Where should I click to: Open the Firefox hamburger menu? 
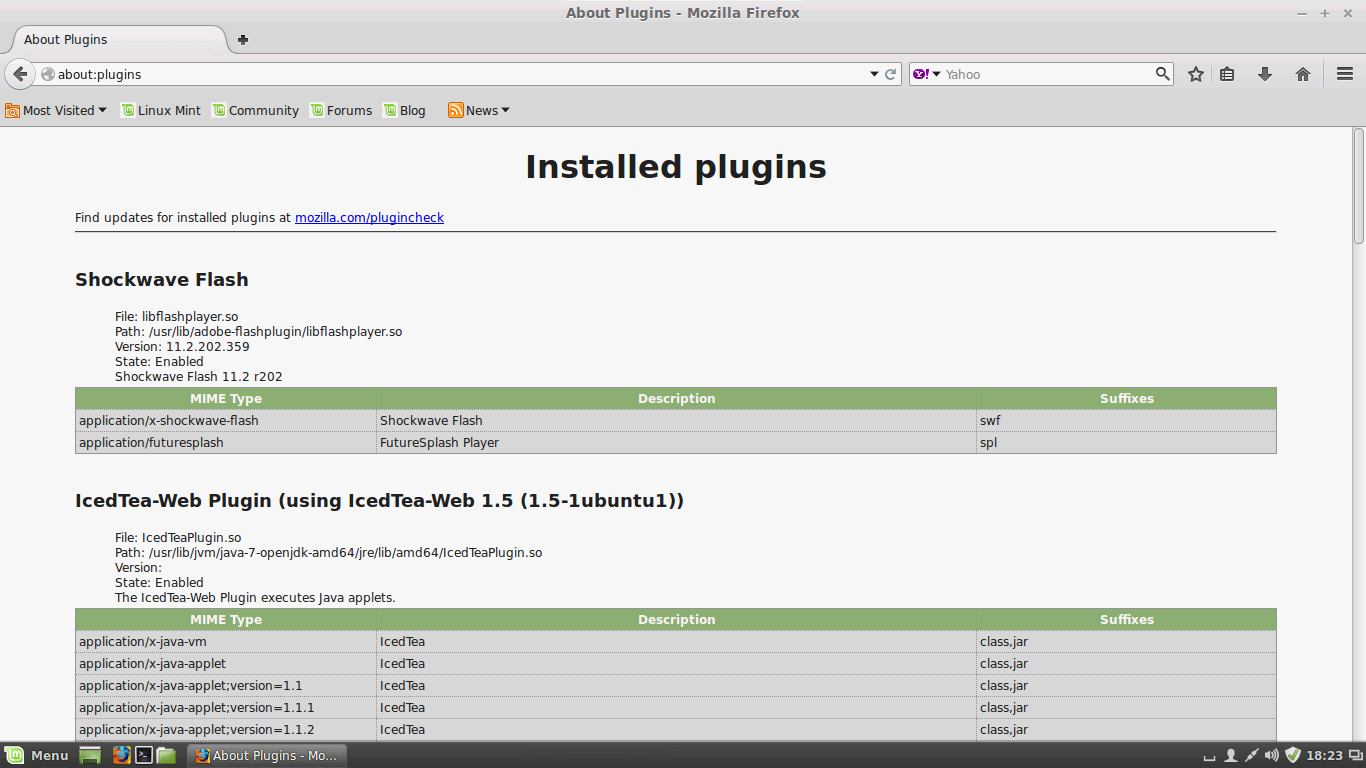coord(1345,74)
